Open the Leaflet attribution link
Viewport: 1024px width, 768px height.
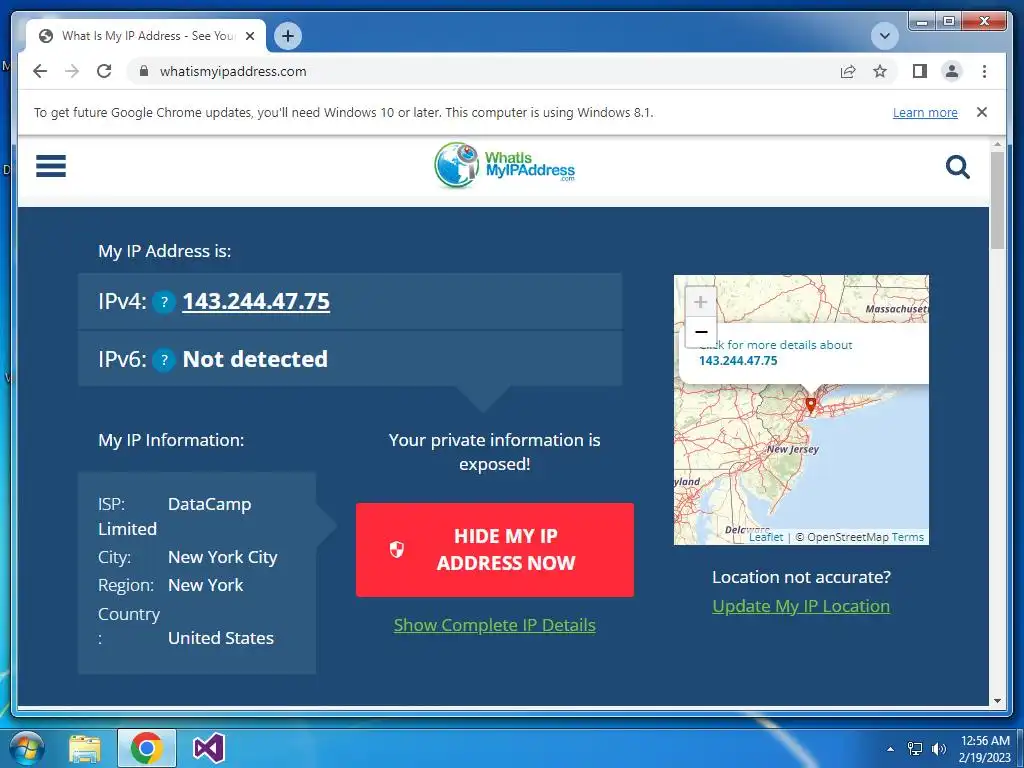(x=766, y=537)
